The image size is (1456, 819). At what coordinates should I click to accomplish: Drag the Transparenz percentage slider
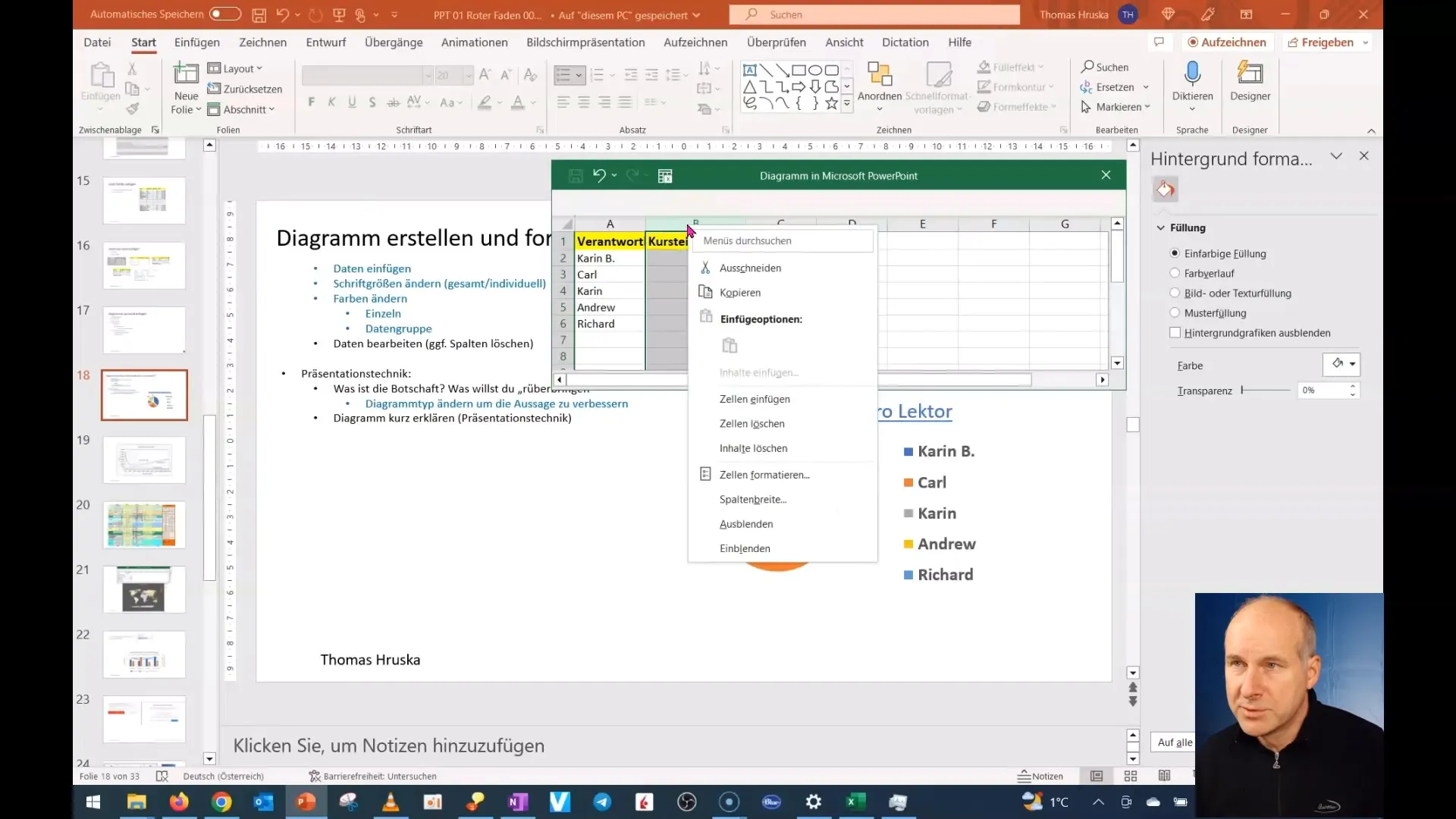click(x=1243, y=390)
